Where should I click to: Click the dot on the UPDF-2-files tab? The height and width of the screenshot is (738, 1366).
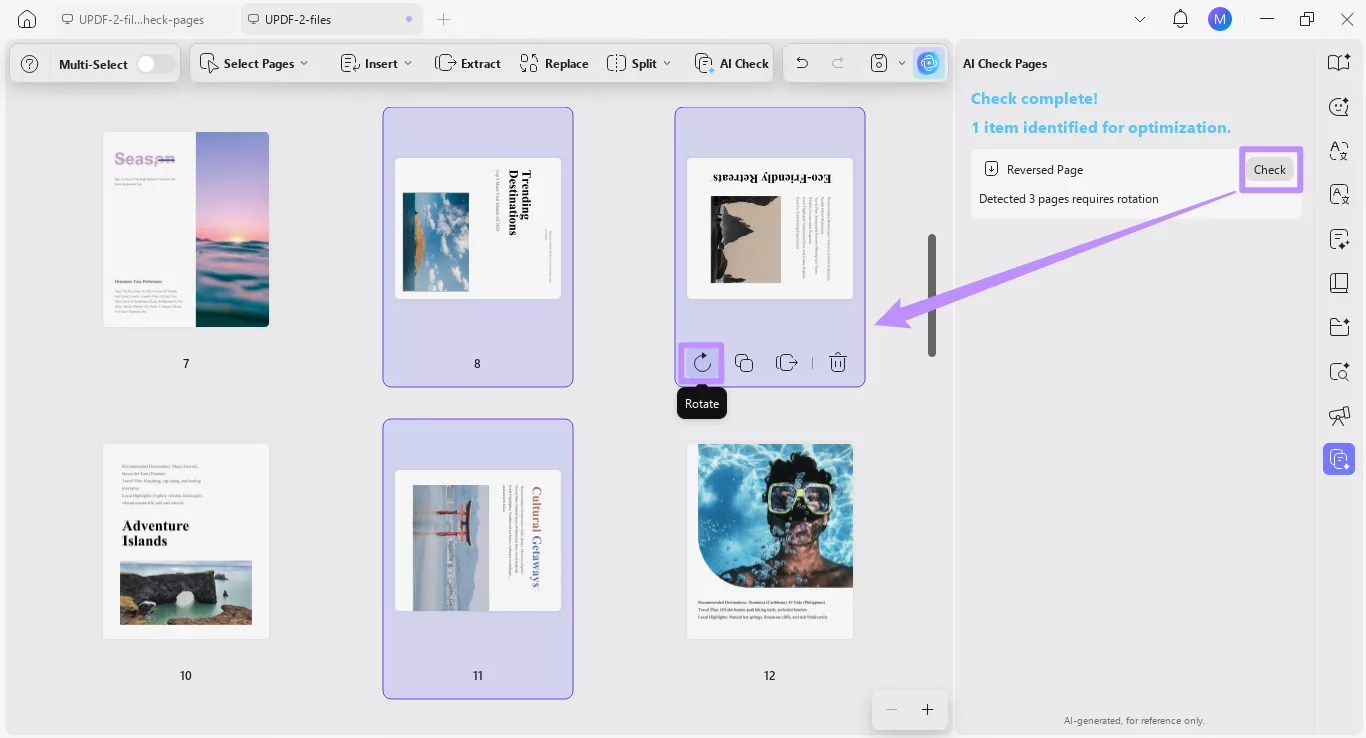pyautogui.click(x=409, y=19)
